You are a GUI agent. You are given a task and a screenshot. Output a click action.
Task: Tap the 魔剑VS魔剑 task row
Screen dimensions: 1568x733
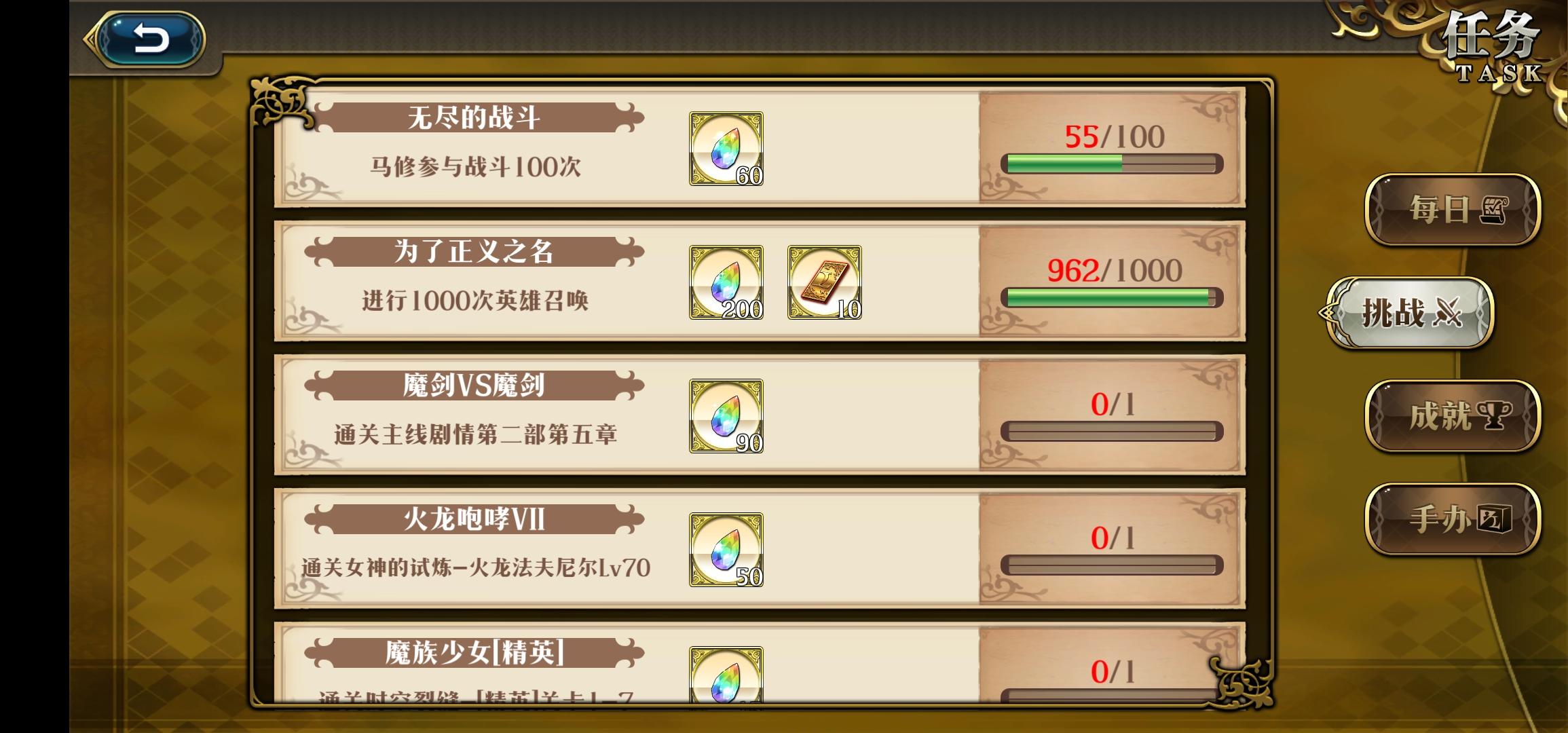pos(760,415)
